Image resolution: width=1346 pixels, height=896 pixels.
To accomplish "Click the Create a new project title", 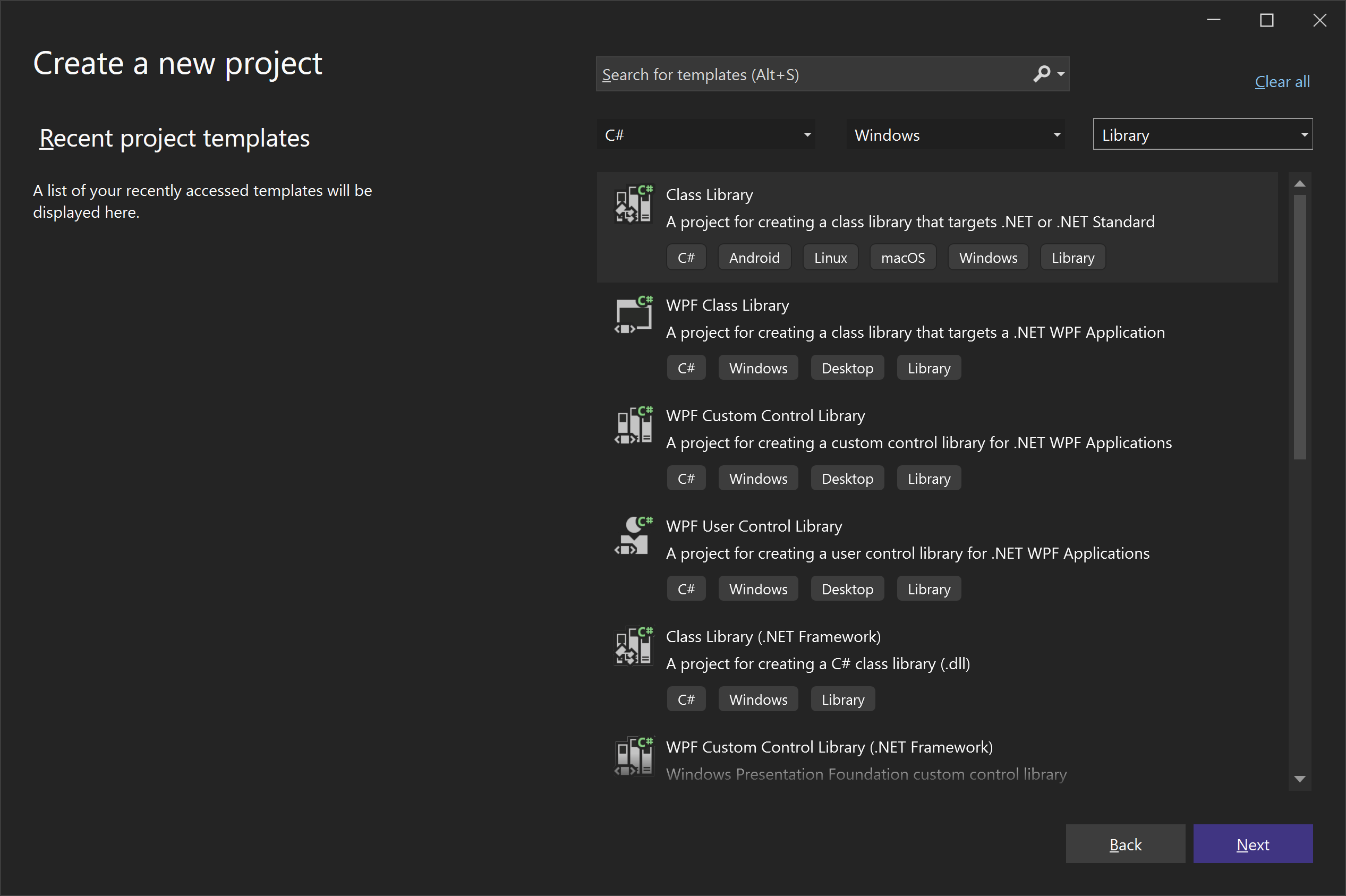I will [x=177, y=63].
